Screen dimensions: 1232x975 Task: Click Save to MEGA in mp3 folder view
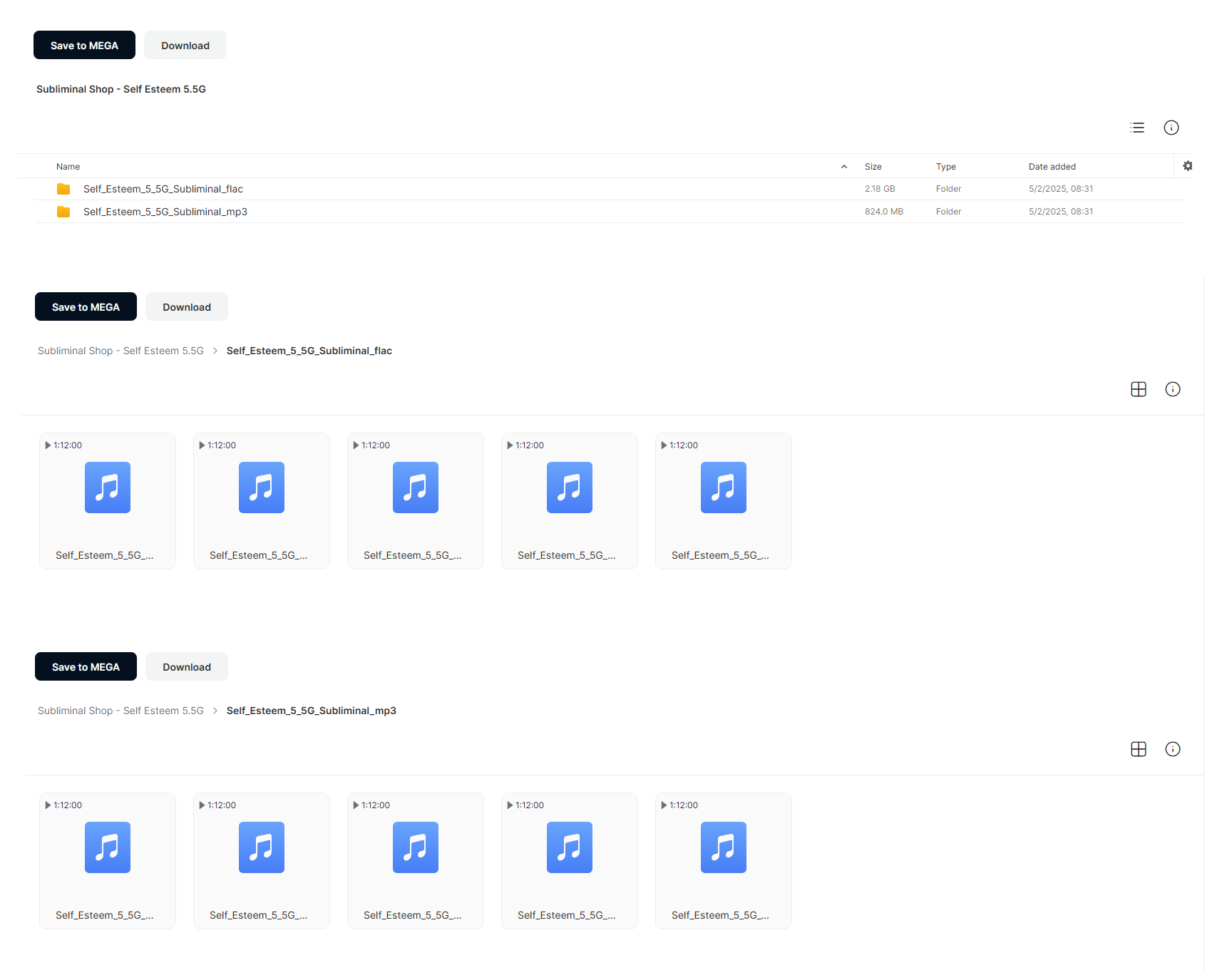[x=86, y=666]
